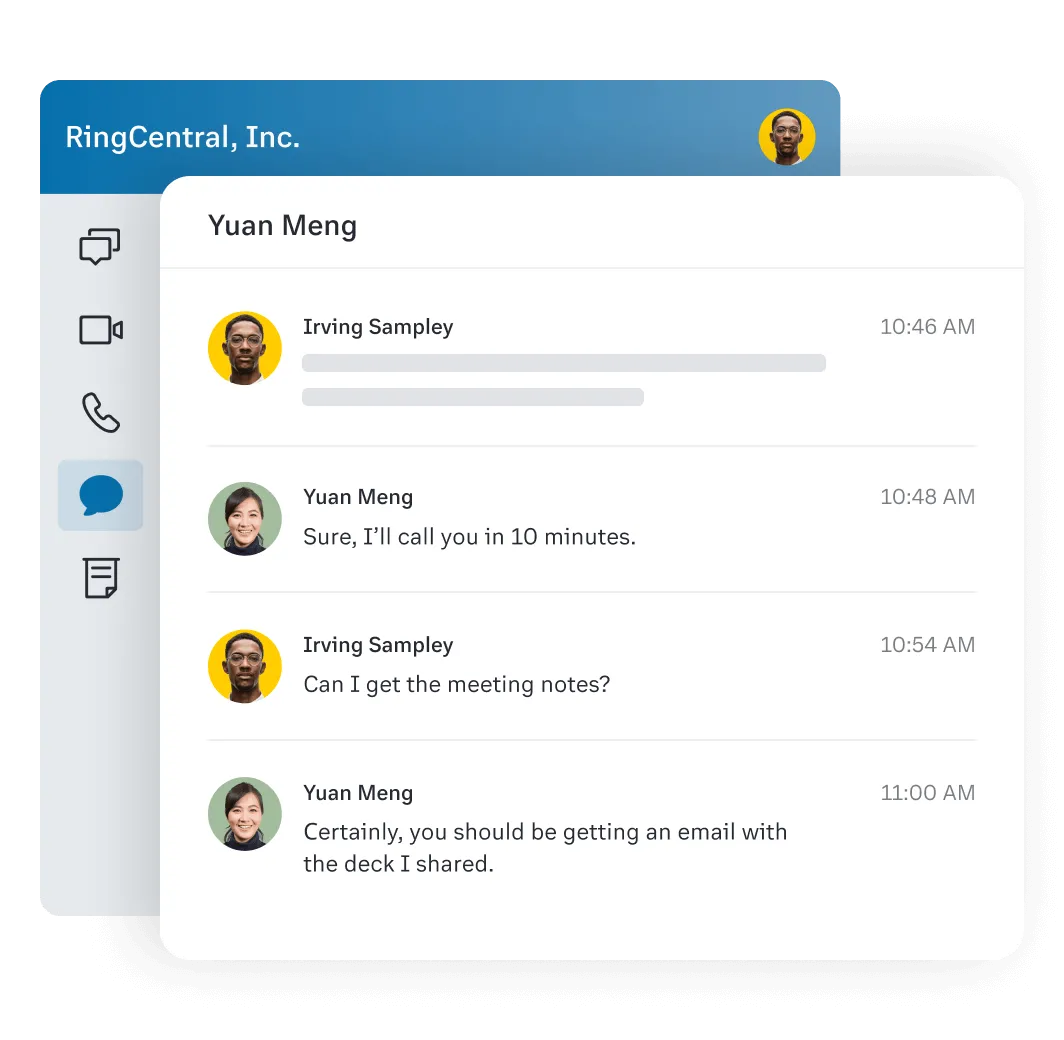Click the 11:00 AM timestamp

click(928, 793)
